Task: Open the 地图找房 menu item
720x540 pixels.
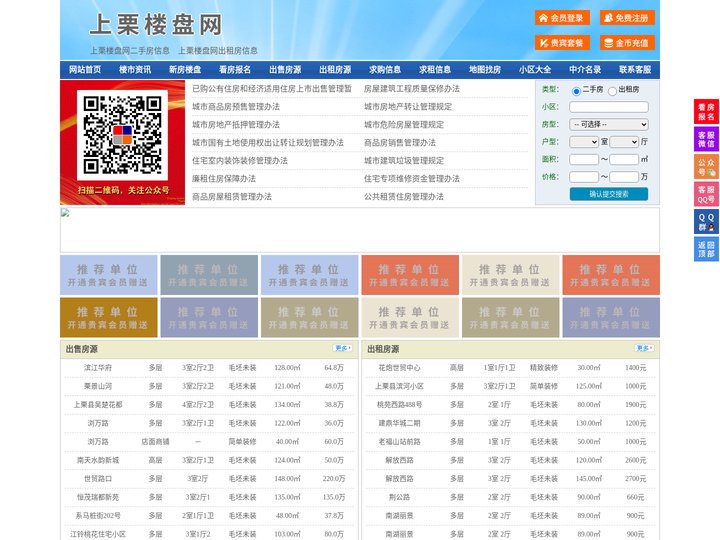Action: (x=485, y=70)
